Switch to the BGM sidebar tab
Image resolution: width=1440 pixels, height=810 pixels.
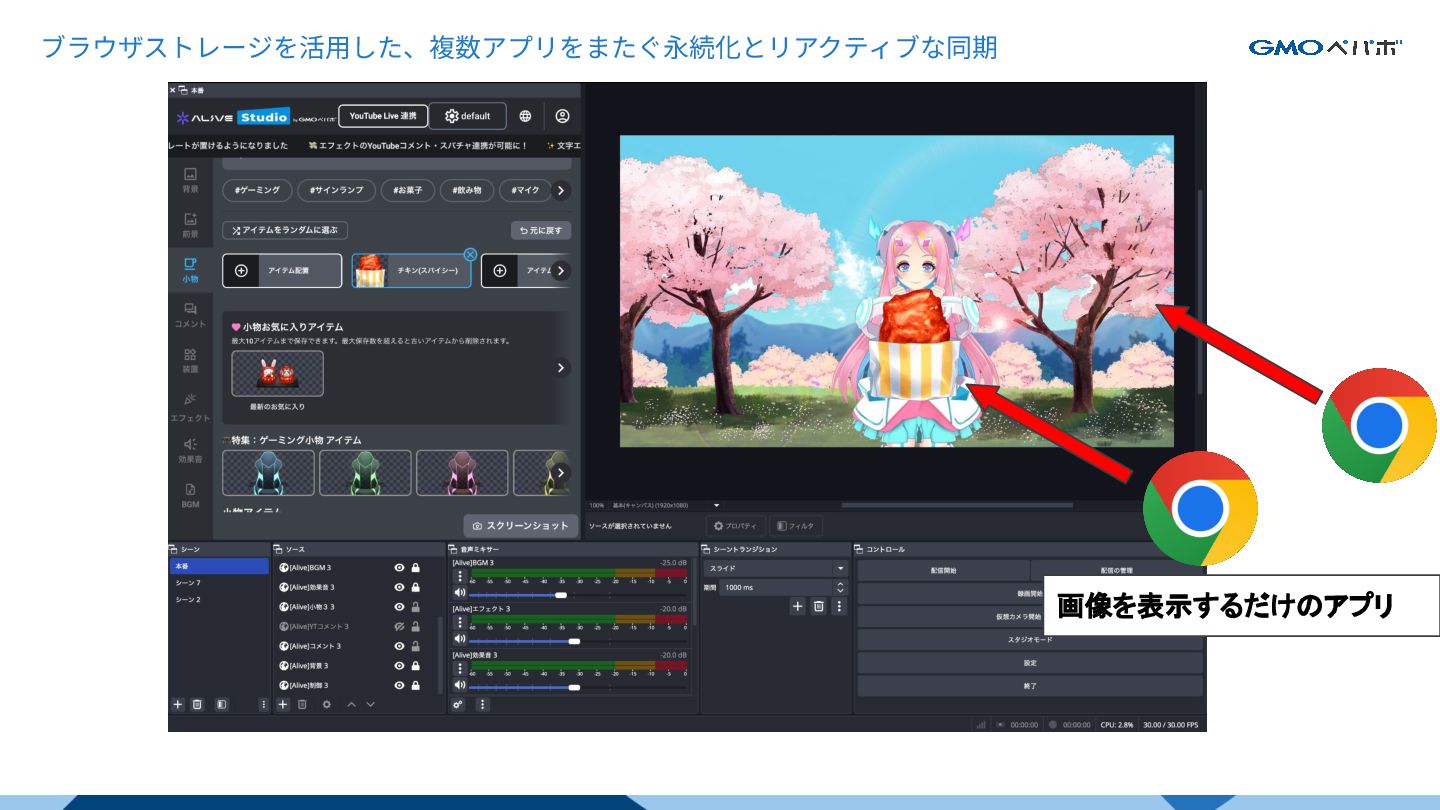tap(190, 496)
